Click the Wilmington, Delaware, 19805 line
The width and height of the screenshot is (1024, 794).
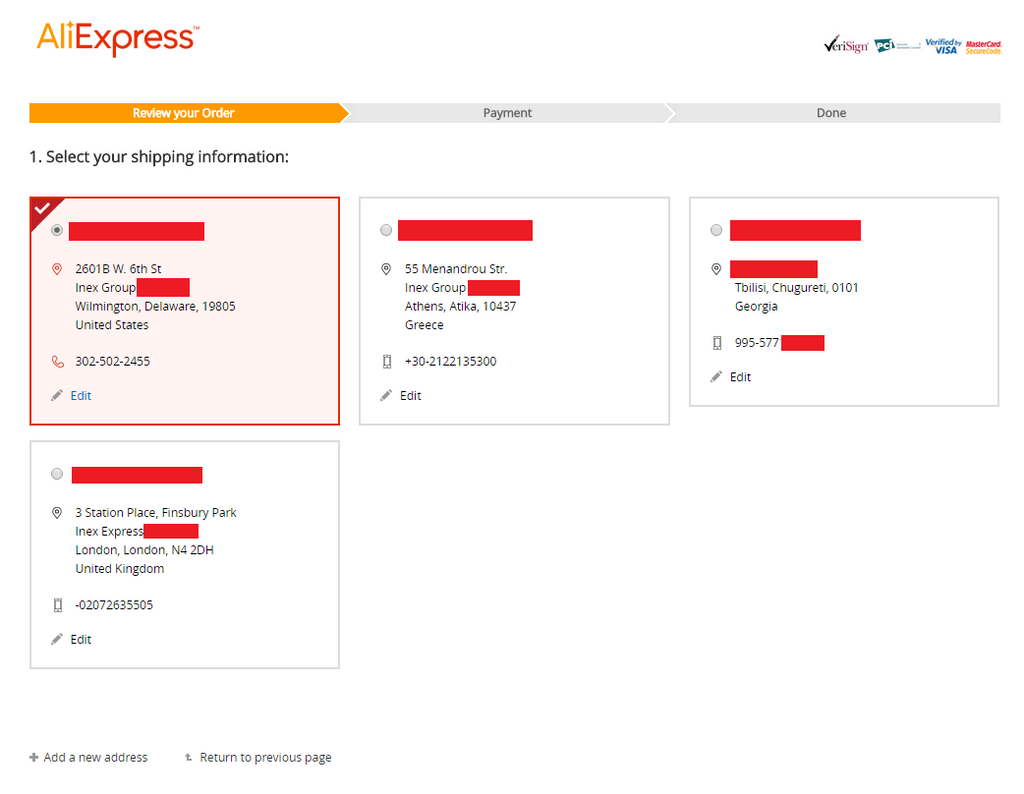pos(155,306)
